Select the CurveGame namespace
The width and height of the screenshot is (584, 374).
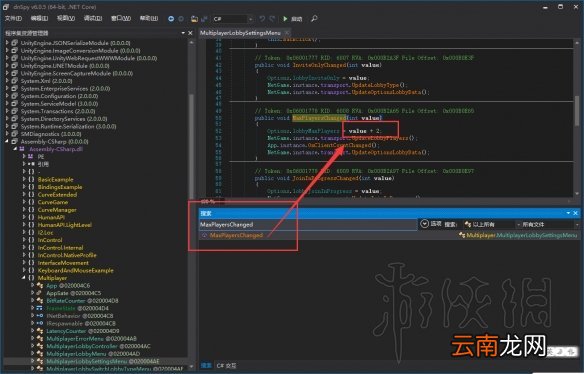click(x=53, y=202)
